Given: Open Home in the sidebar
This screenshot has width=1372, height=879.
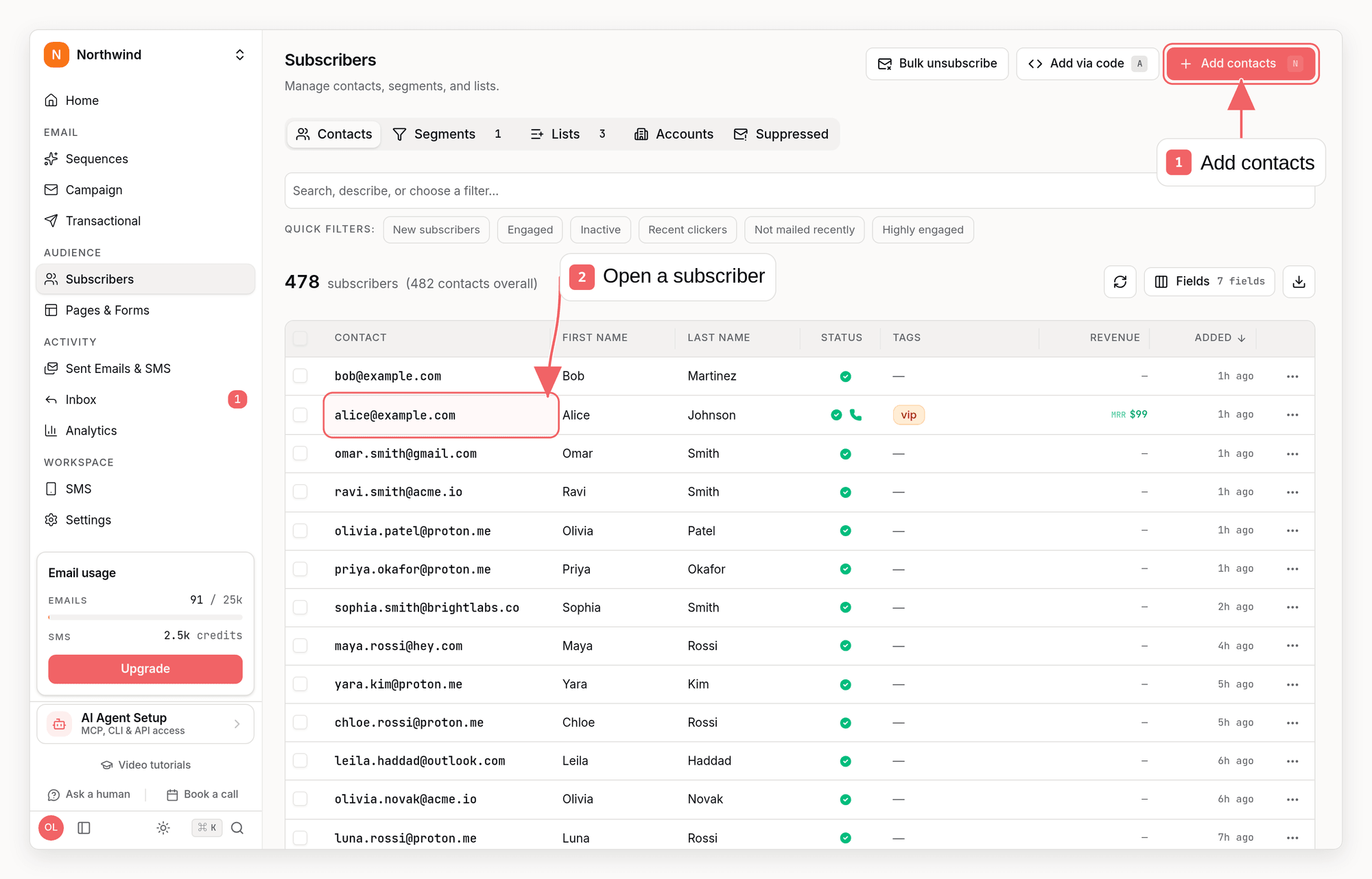Looking at the screenshot, I should click(x=145, y=101).
